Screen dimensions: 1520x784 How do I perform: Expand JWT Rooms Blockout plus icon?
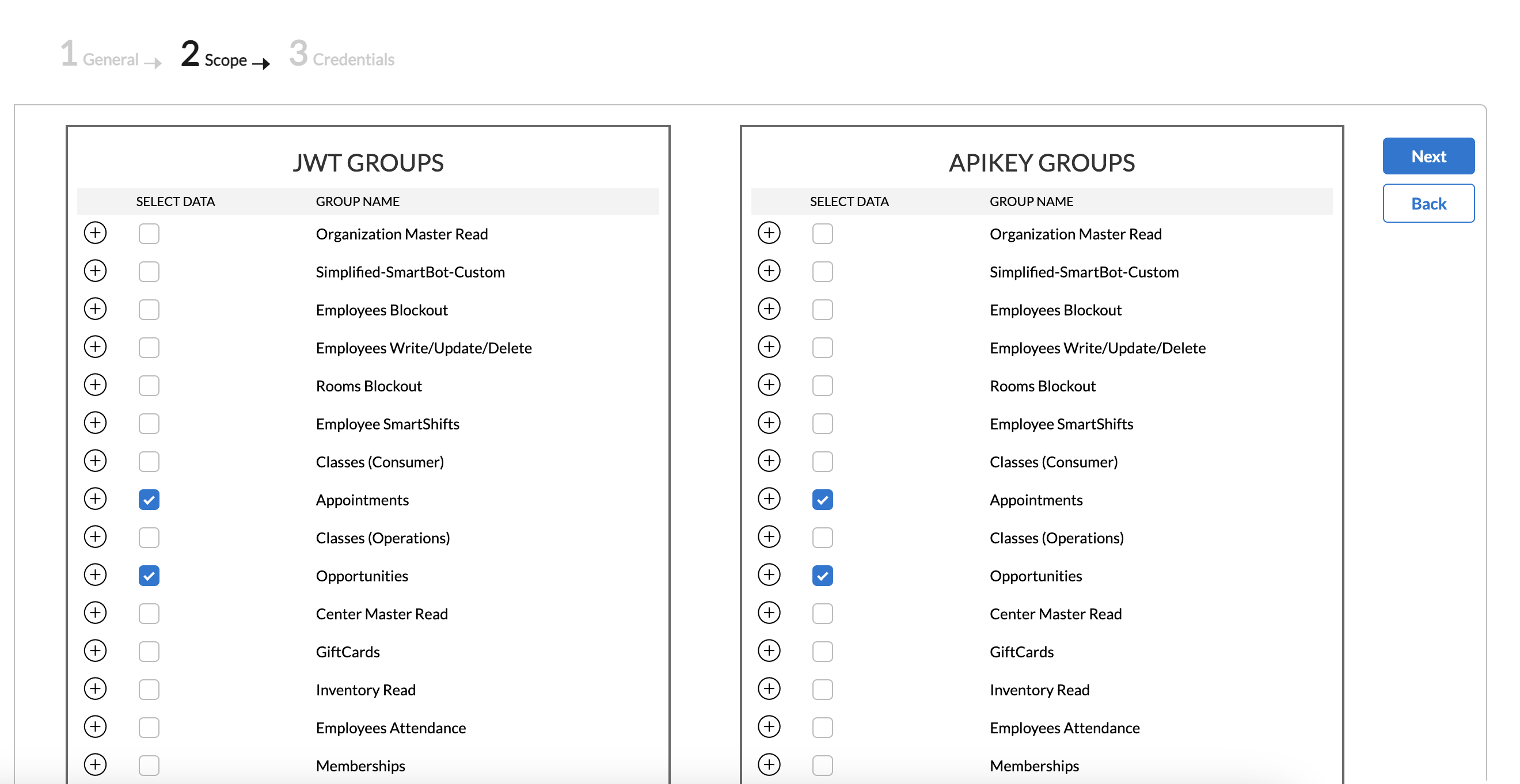[x=95, y=385]
